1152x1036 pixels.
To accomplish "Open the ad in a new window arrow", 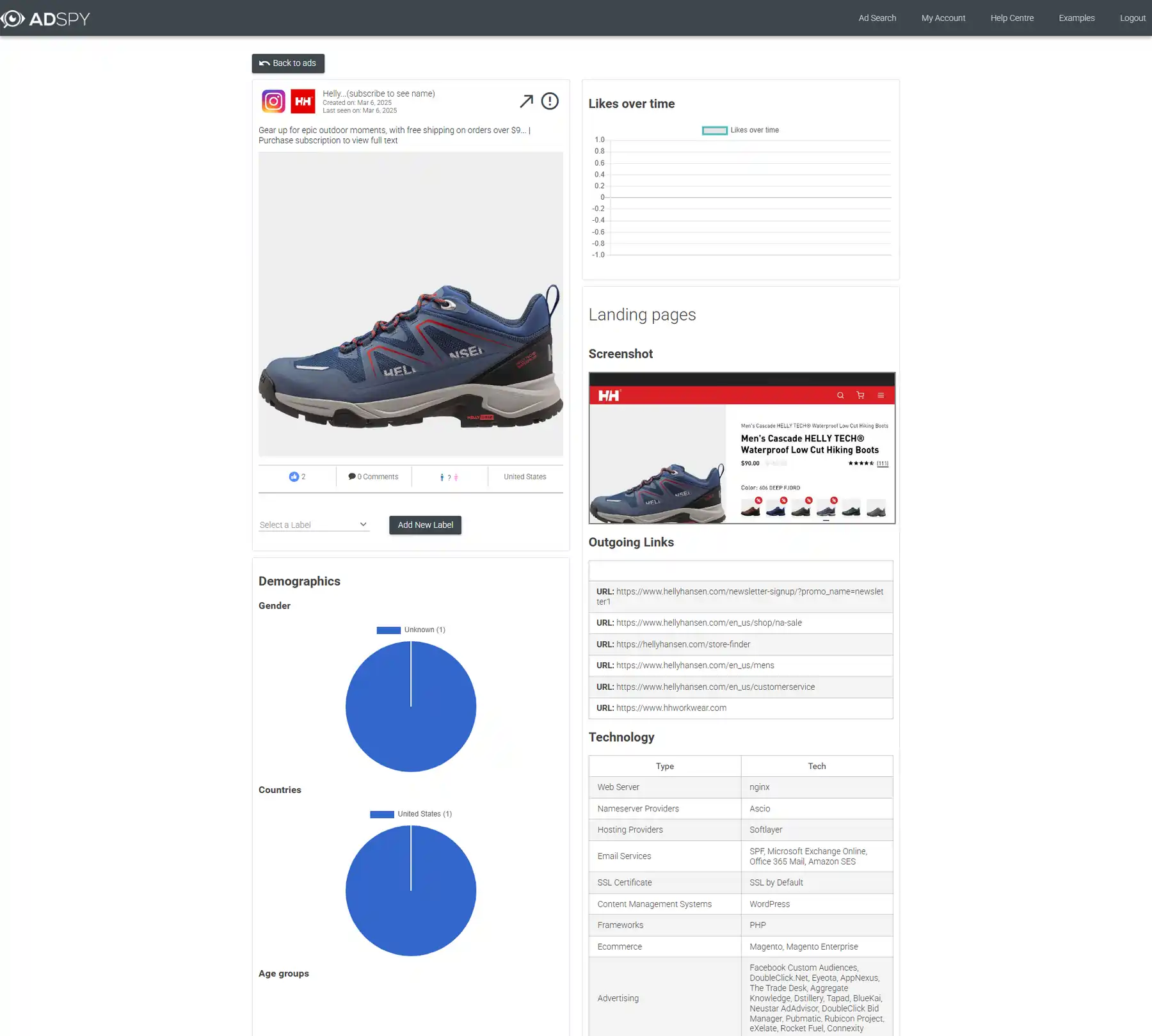I will click(526, 101).
